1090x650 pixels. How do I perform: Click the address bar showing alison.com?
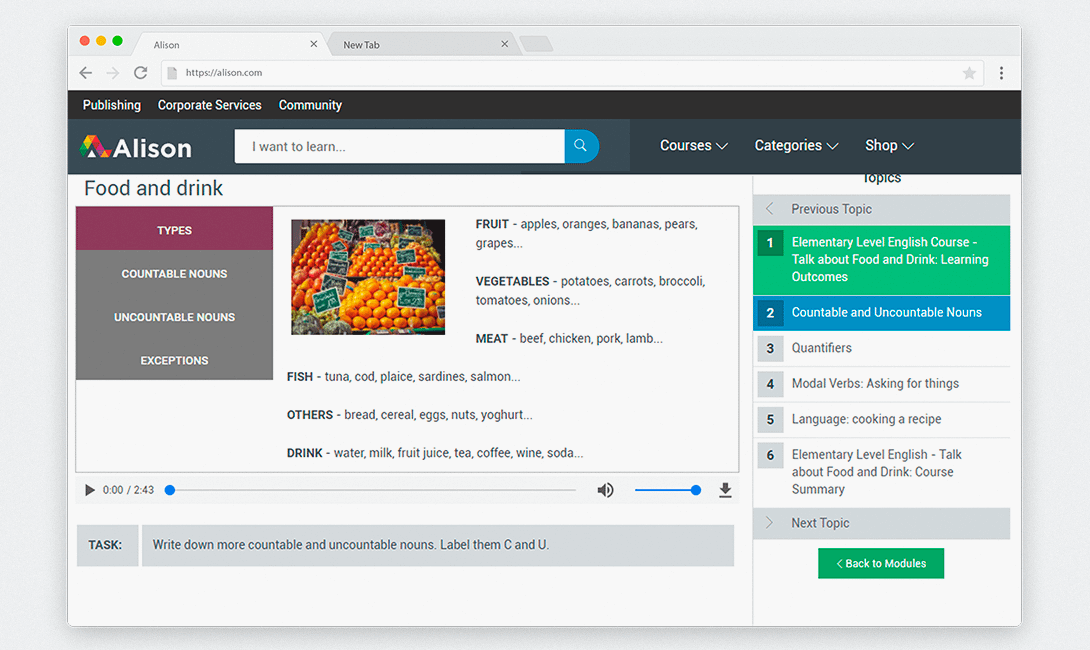(x=572, y=72)
